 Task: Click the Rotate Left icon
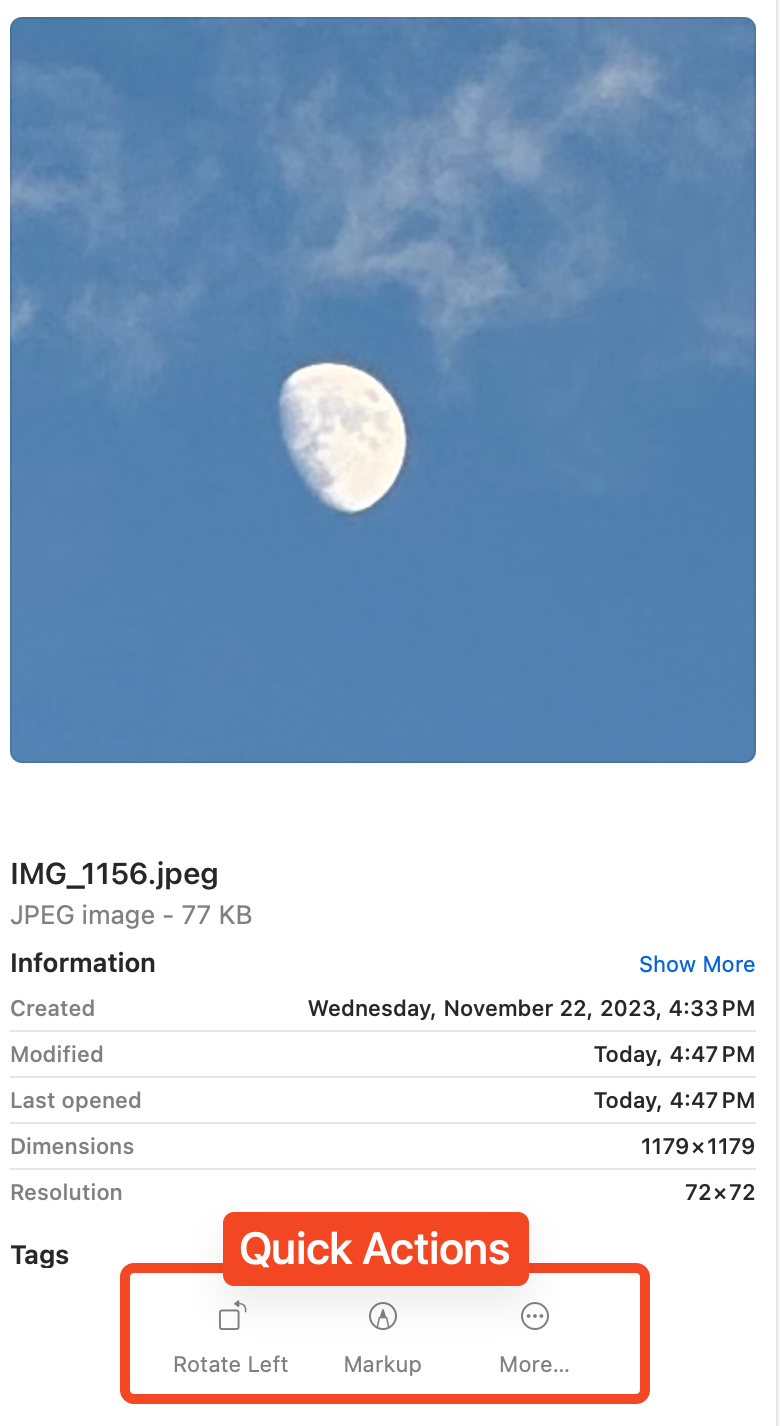(x=231, y=1318)
